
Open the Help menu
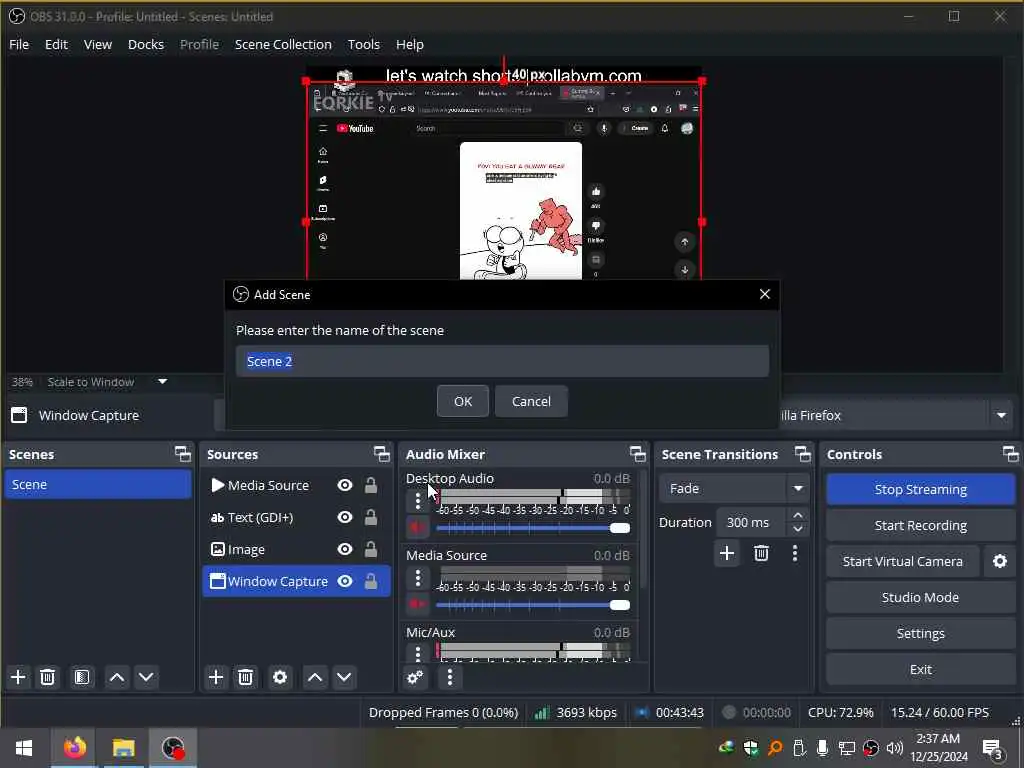(x=410, y=44)
